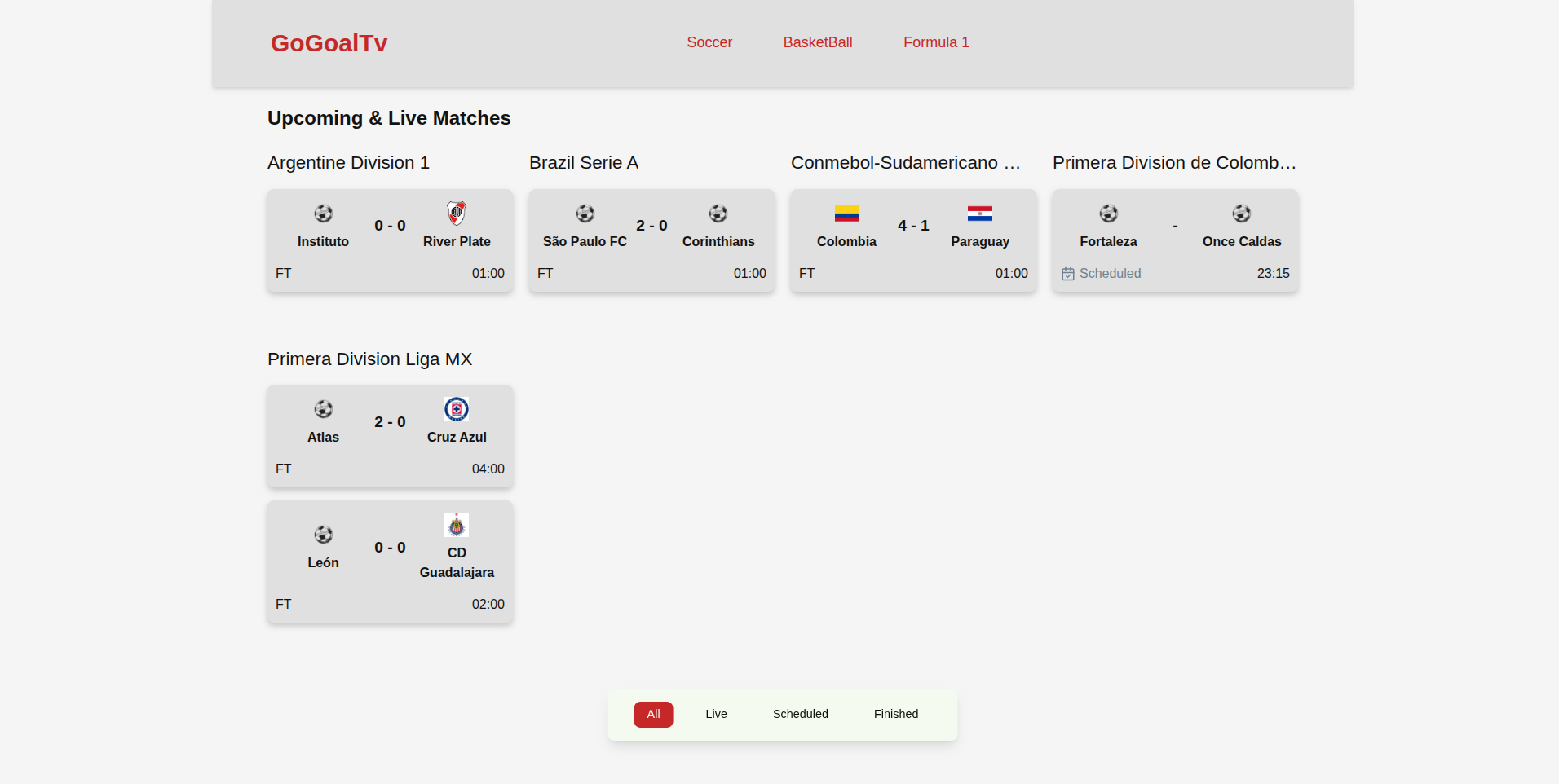
Task: Click the Instituto soccer ball icon
Action: coord(323,214)
